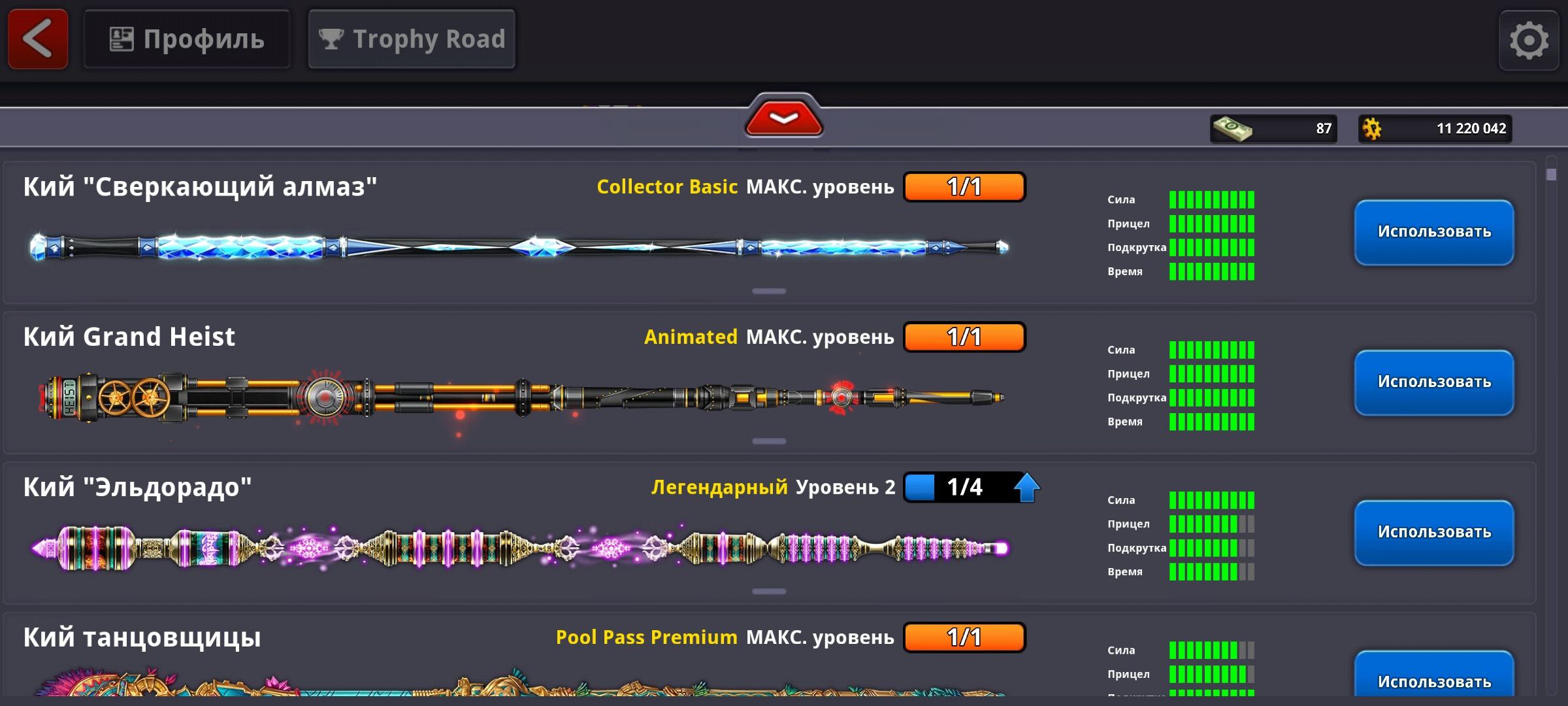Click the Animated rarity label
The image size is (1568, 706).
coord(691,337)
